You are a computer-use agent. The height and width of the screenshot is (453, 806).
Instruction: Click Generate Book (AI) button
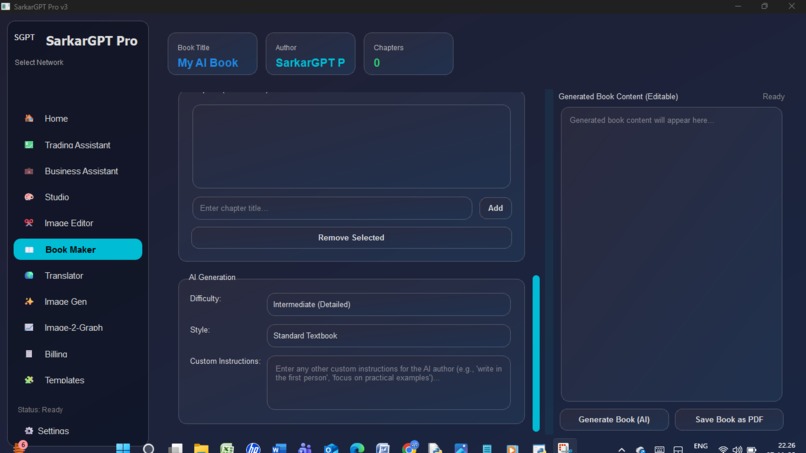point(614,420)
